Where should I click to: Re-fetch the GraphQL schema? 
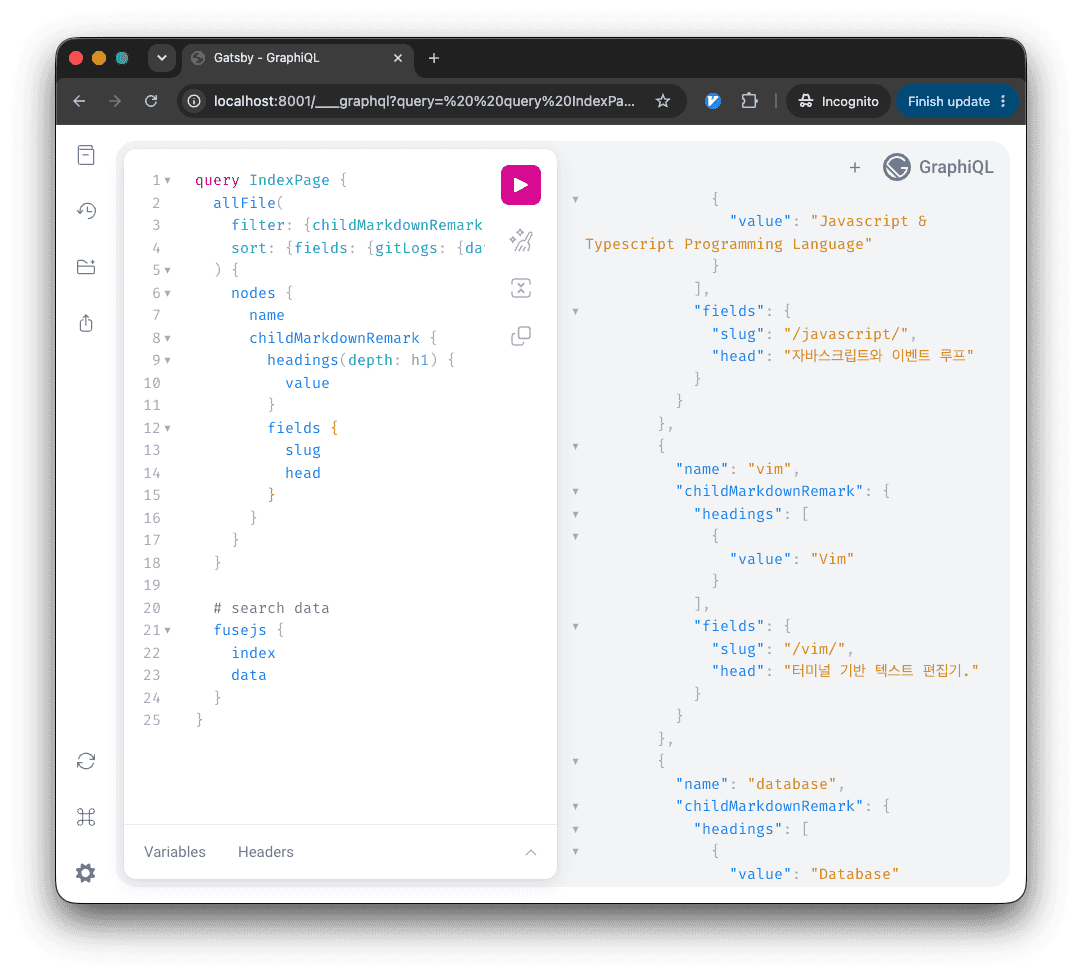pyautogui.click(x=86, y=761)
